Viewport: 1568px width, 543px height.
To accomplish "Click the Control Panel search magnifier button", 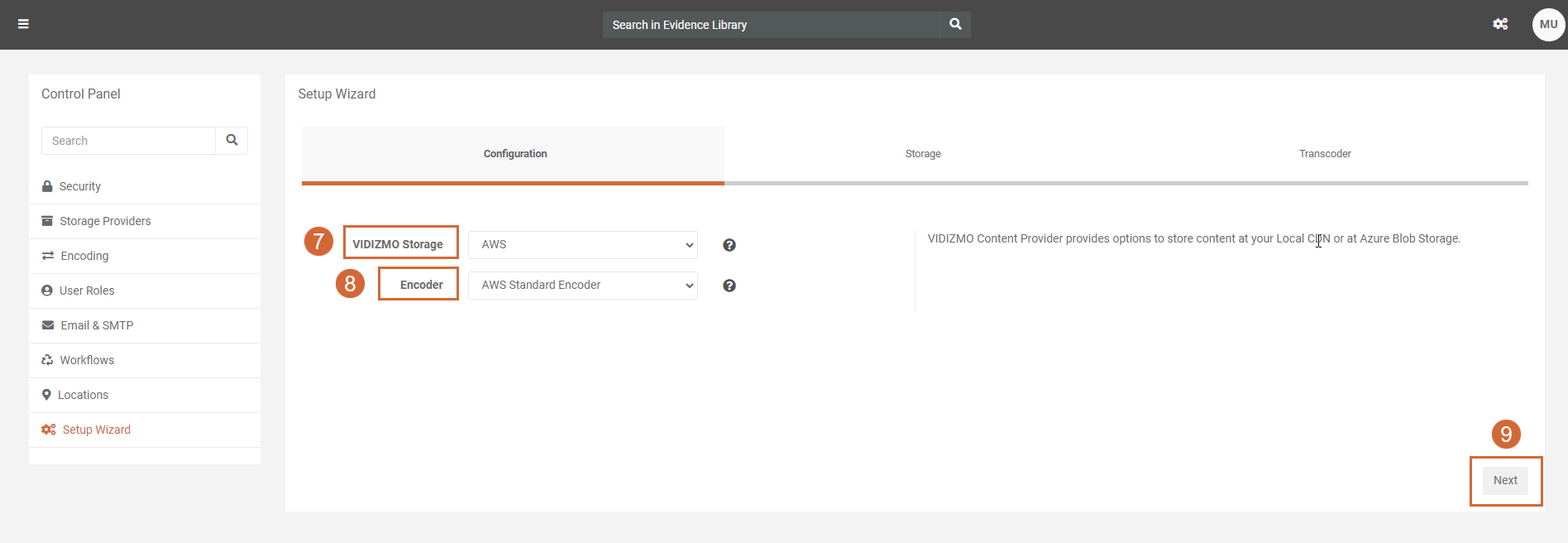I will point(232,141).
